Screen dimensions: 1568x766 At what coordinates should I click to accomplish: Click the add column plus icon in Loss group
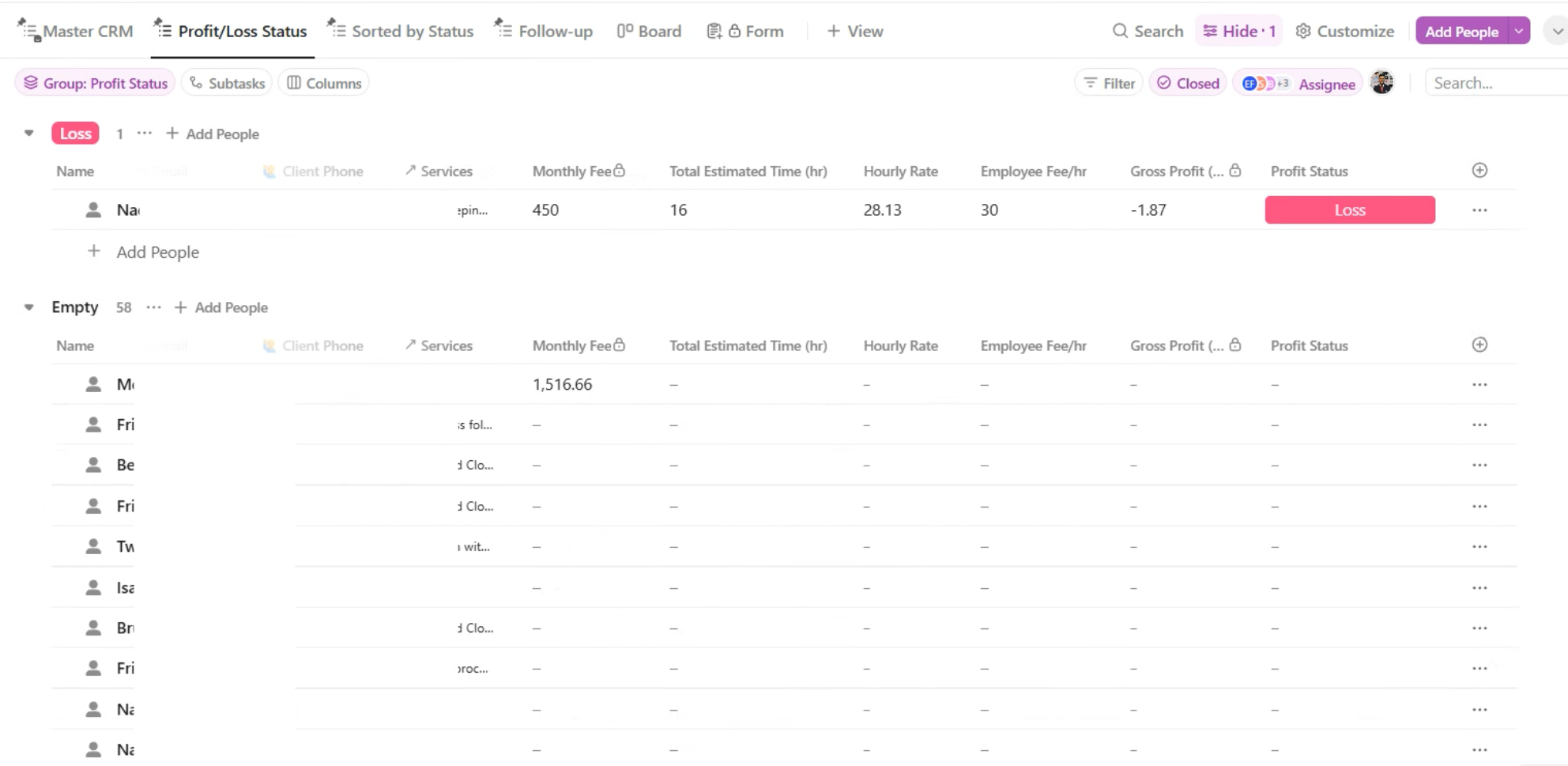click(x=1479, y=171)
